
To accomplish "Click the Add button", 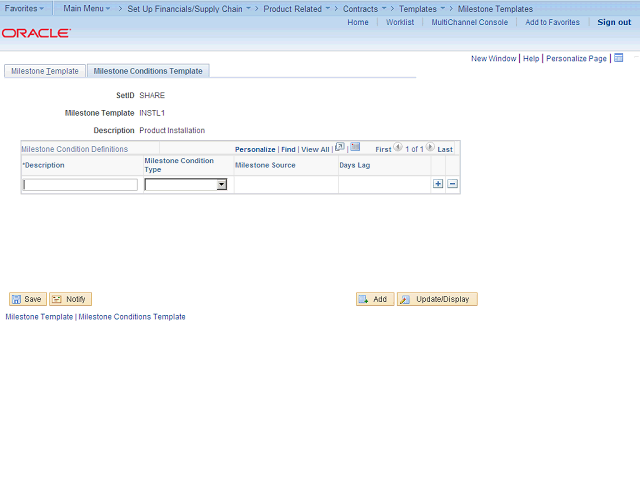I will [375, 299].
